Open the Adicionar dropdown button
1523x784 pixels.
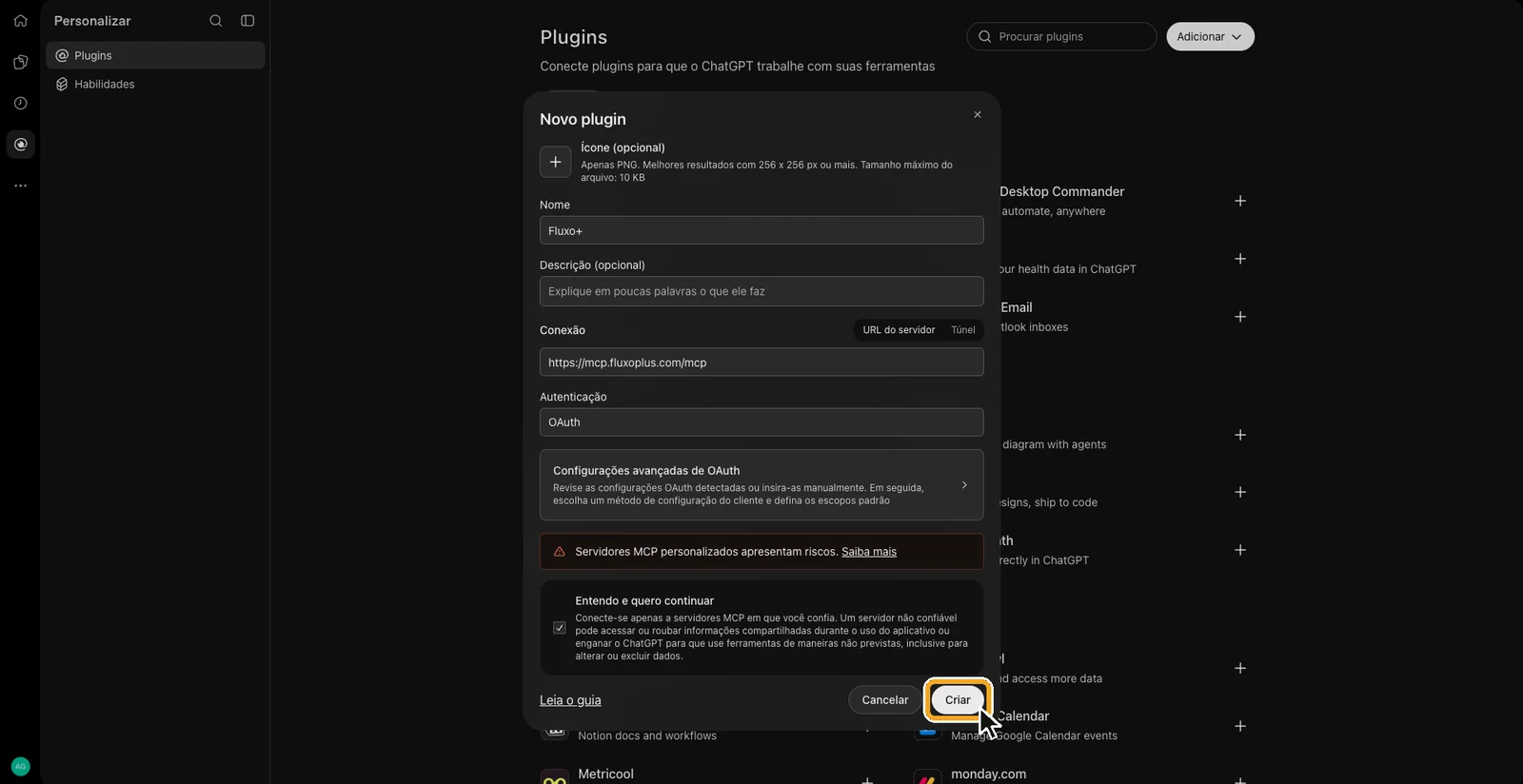pyautogui.click(x=1210, y=36)
